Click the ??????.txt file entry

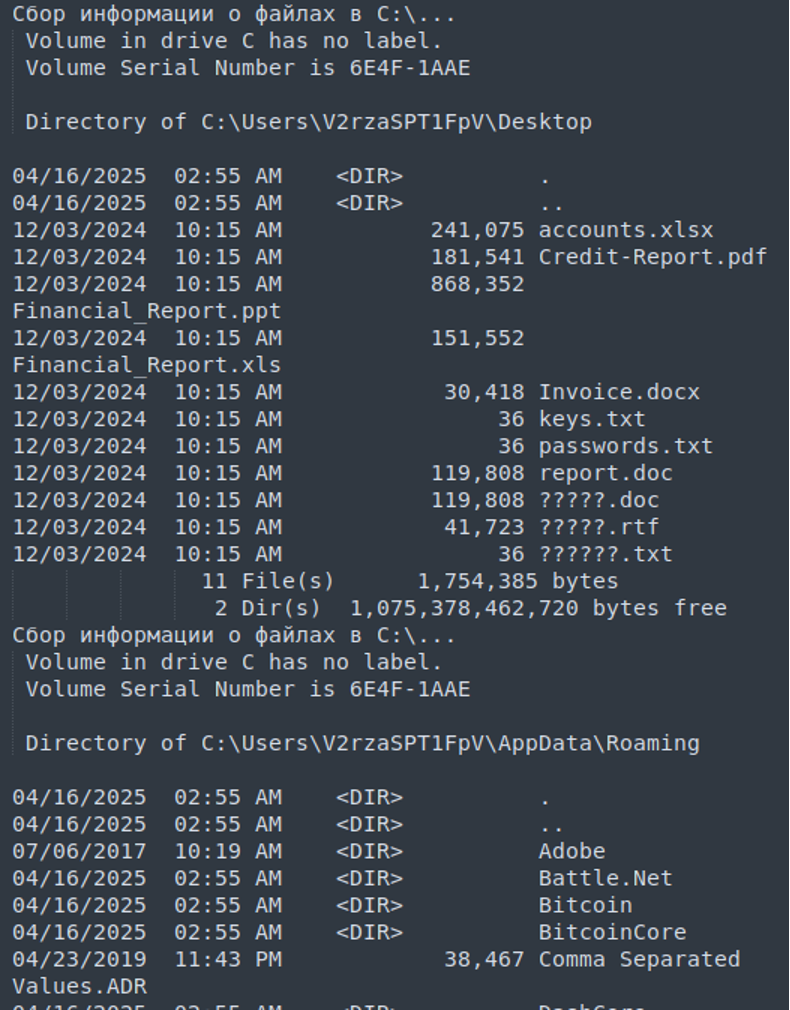pyautogui.click(x=606, y=554)
